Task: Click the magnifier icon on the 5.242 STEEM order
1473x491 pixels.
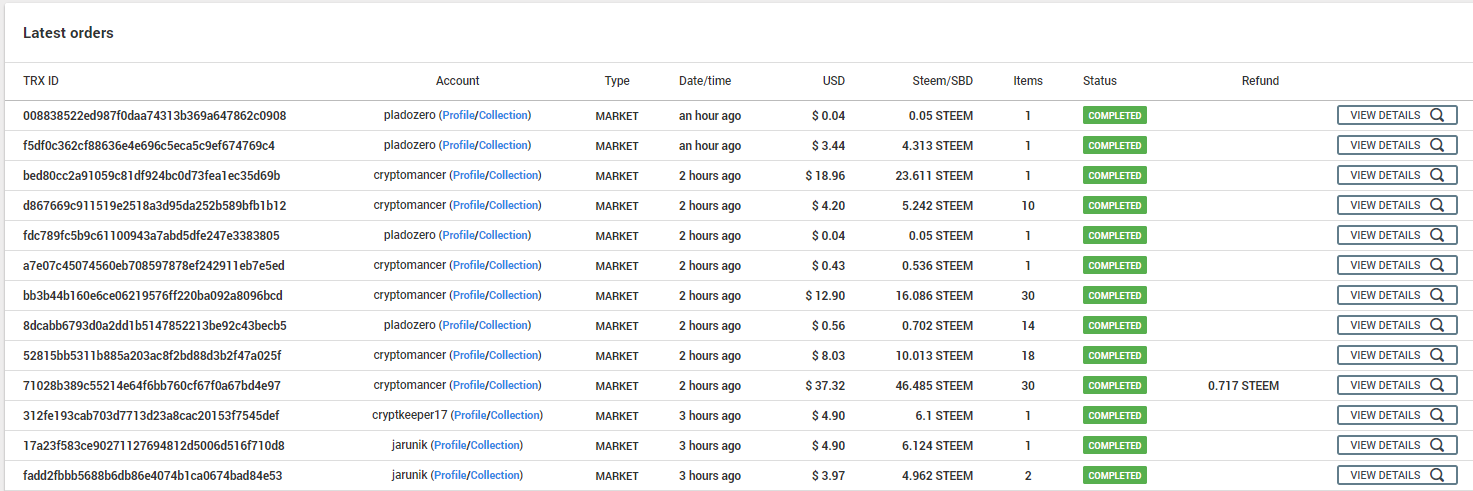Action: tap(1437, 205)
